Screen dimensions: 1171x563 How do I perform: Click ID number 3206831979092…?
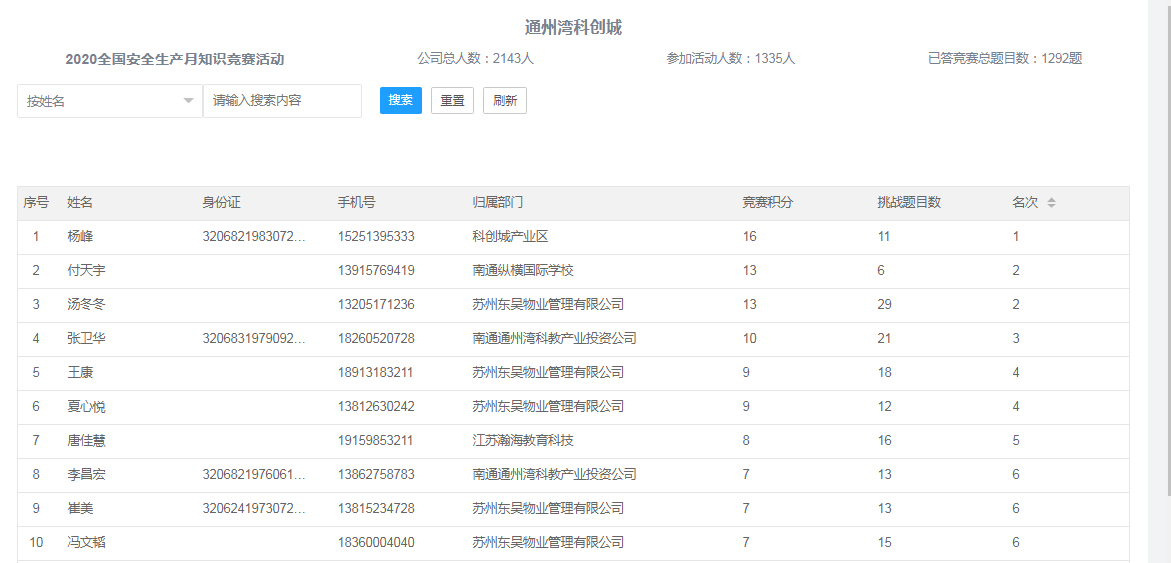[254, 339]
